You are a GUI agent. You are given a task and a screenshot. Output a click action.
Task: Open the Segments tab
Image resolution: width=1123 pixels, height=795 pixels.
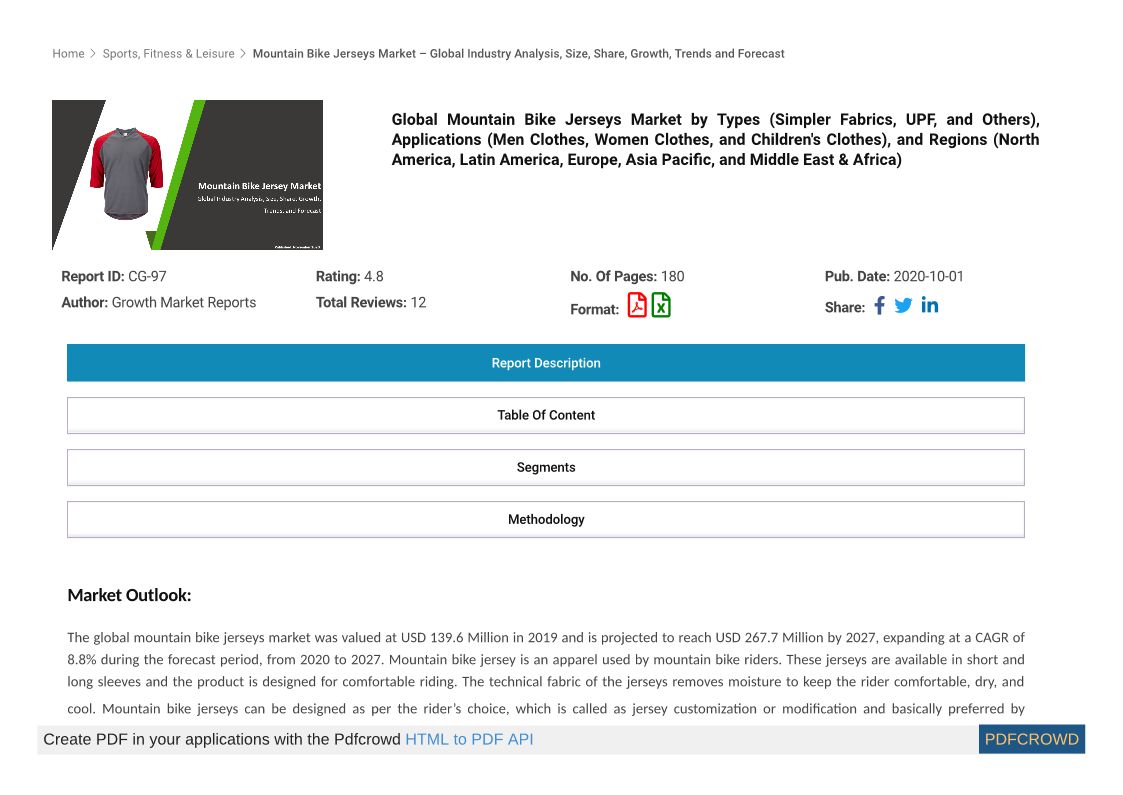click(545, 467)
